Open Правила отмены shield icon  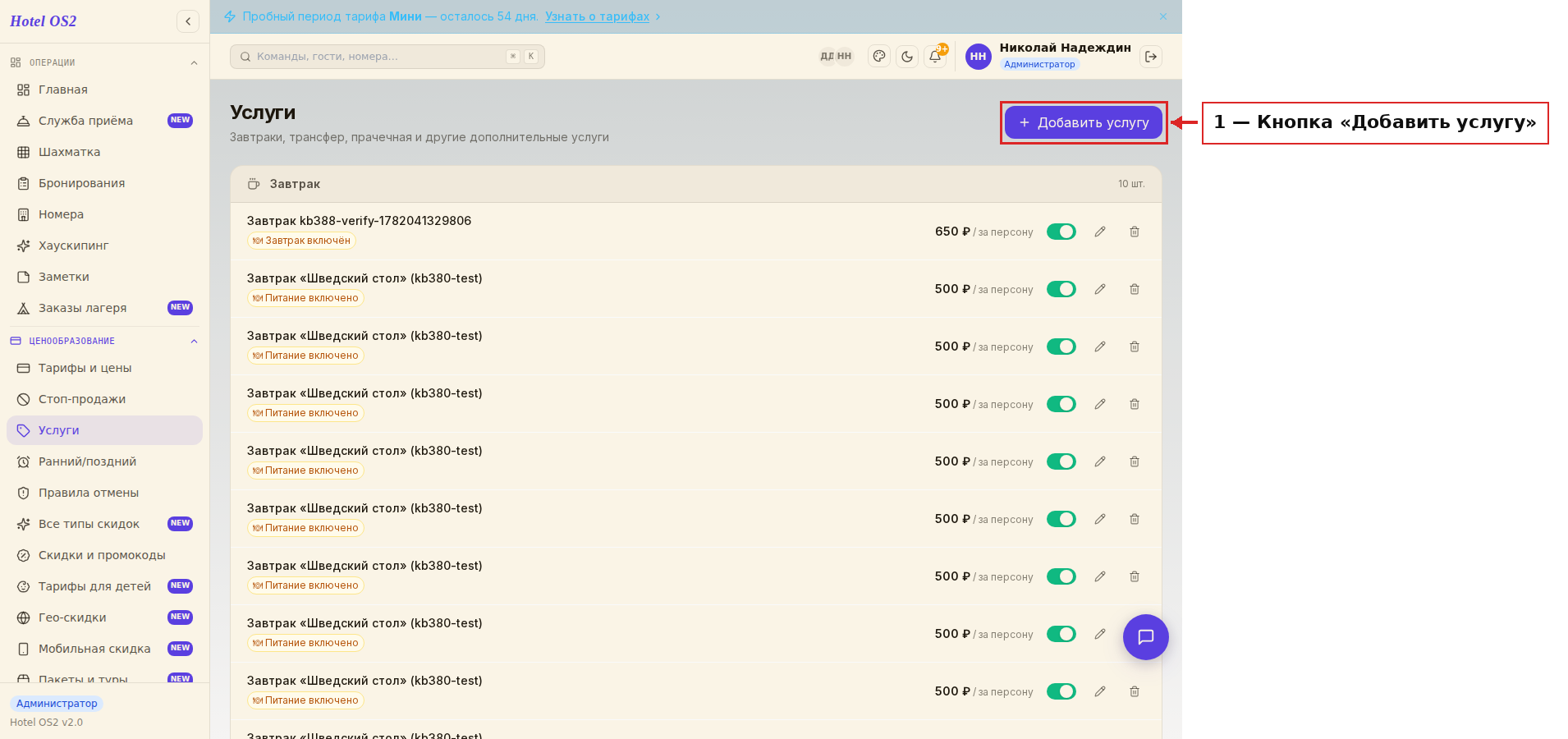[24, 493]
